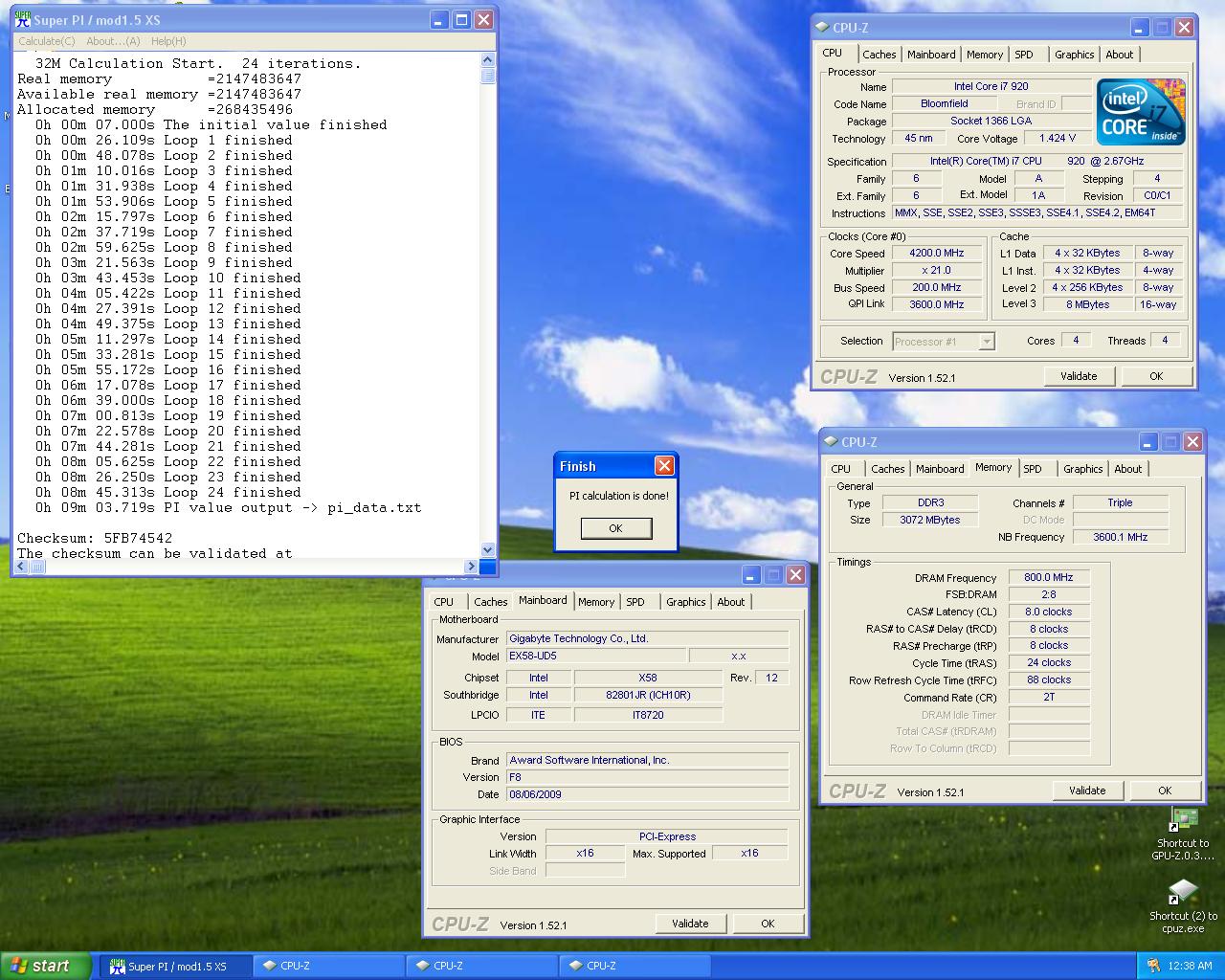Select Graphics tab in the Memory window

1082,469
